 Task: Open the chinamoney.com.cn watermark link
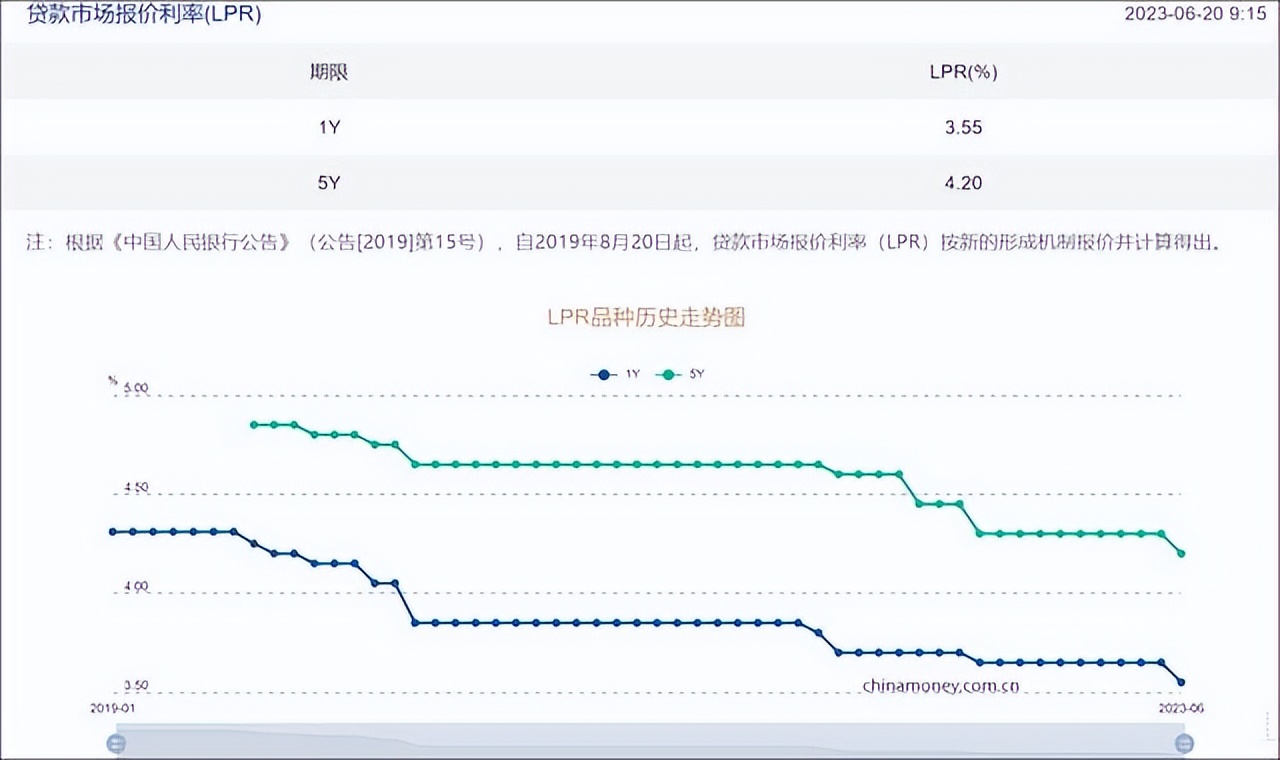click(940, 685)
